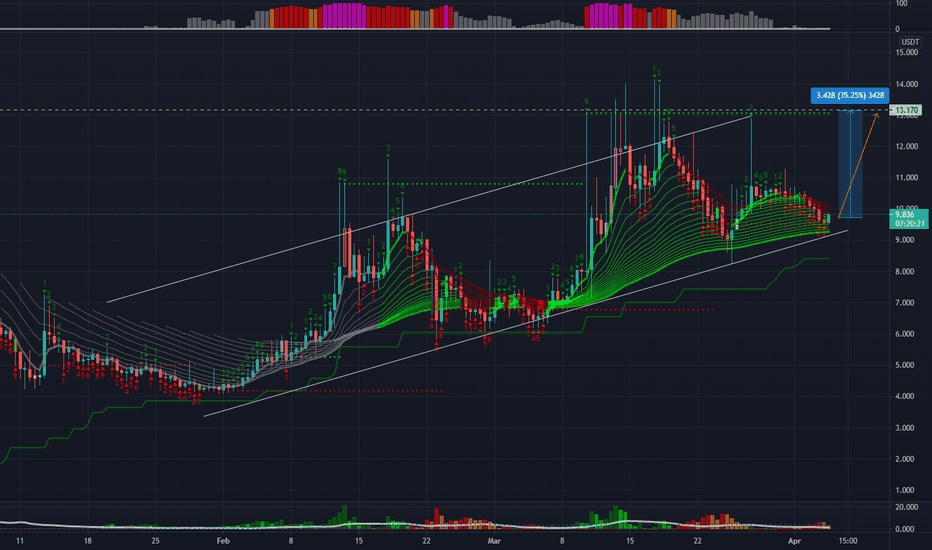This screenshot has width=932, height=550.
Task: Click the 15.000 price scale label
Action: [x=907, y=53]
